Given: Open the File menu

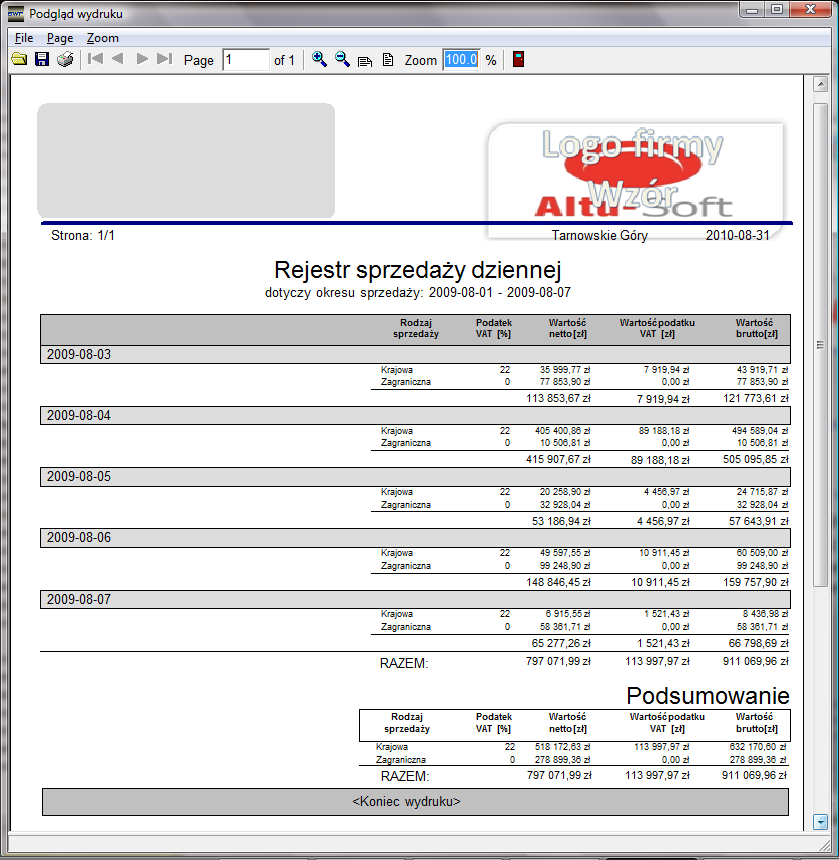Looking at the screenshot, I should point(24,38).
